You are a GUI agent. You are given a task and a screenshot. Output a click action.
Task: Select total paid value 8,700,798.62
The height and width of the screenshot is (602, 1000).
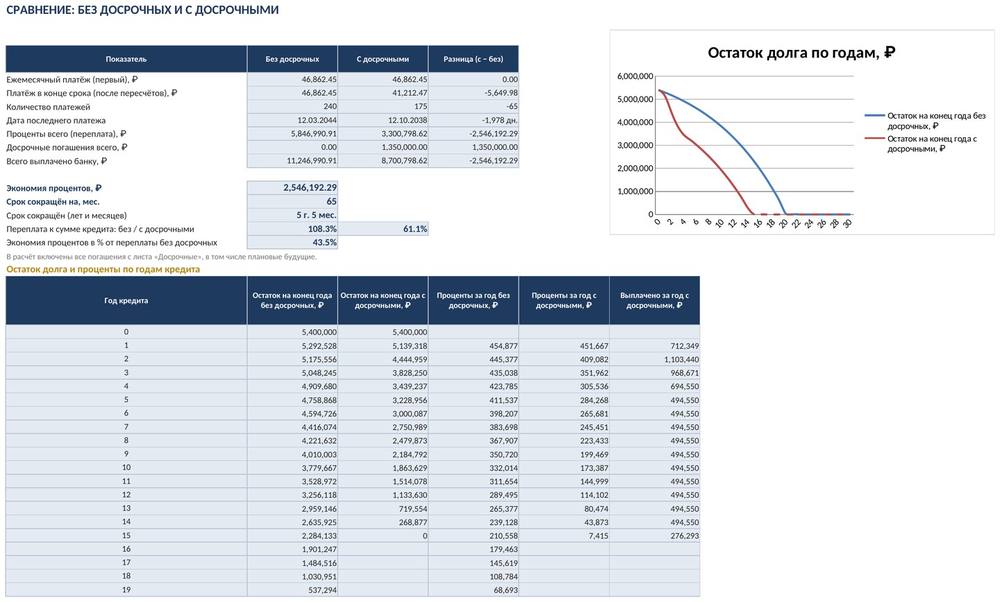pyautogui.click(x=383, y=161)
